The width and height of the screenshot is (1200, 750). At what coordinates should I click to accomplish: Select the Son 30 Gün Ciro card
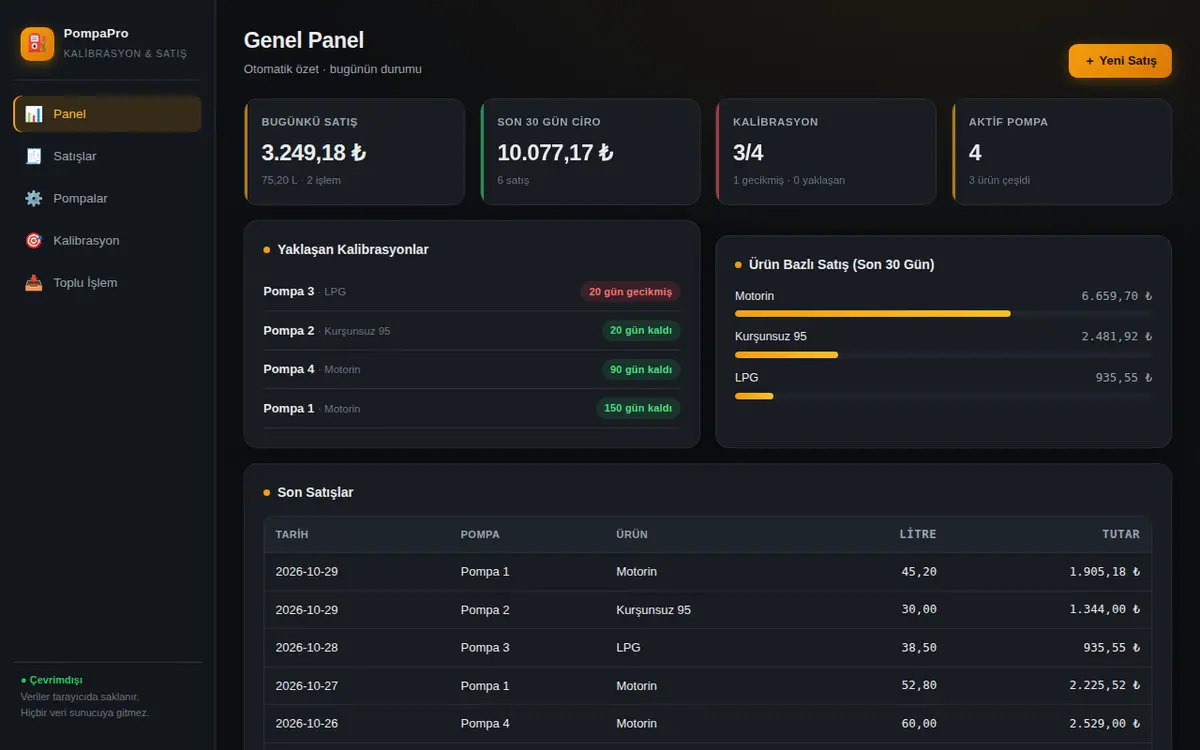coord(590,152)
